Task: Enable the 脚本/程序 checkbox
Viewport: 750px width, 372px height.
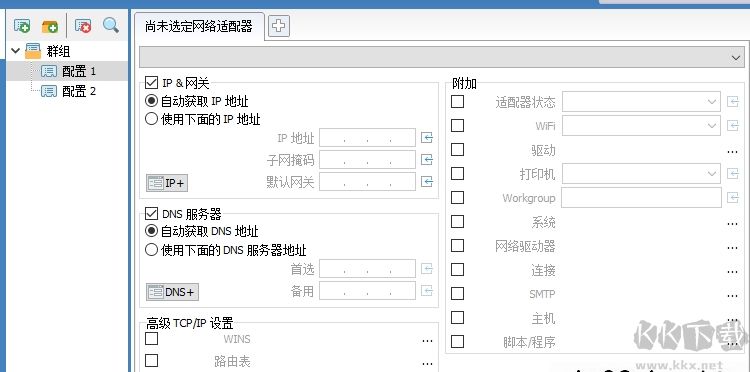Action: click(x=458, y=341)
